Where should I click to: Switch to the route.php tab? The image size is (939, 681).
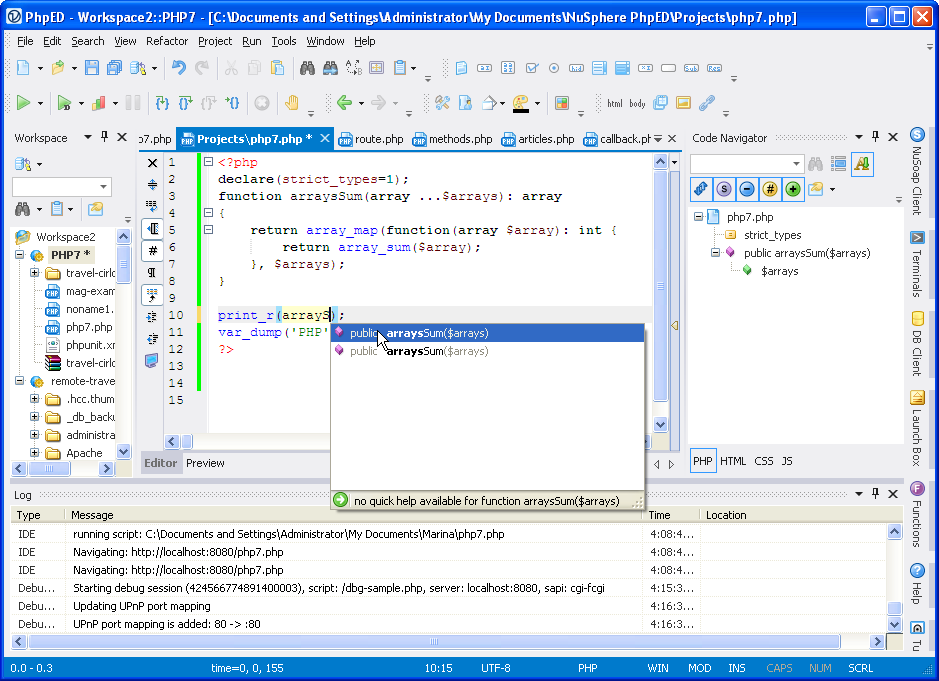(371, 139)
